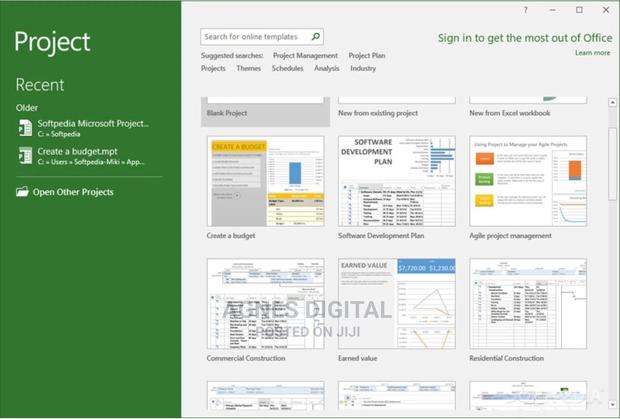This screenshot has width=620, height=419.
Task: Click the search magnifier icon
Action: tap(316, 37)
